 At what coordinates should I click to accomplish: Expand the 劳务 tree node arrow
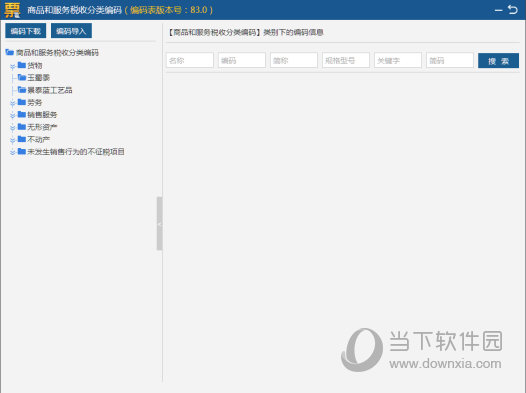point(12,103)
